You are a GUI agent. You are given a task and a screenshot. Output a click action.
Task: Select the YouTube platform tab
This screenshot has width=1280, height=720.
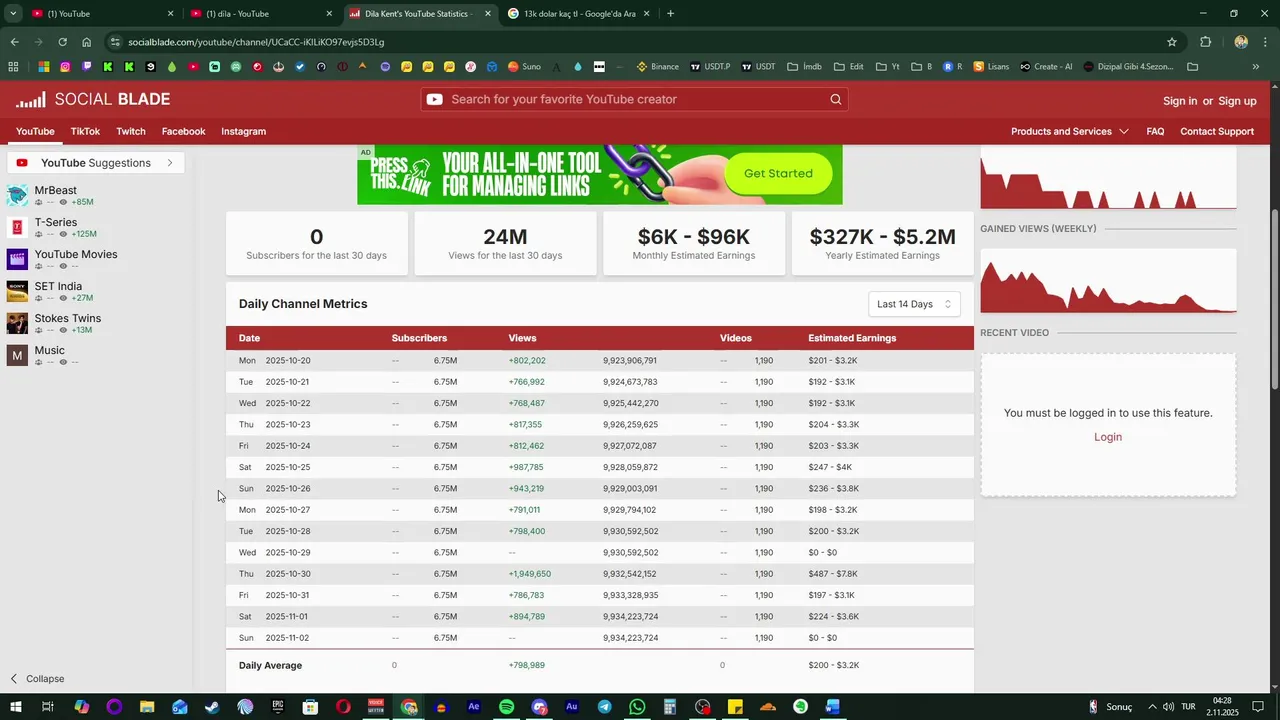coord(35,131)
